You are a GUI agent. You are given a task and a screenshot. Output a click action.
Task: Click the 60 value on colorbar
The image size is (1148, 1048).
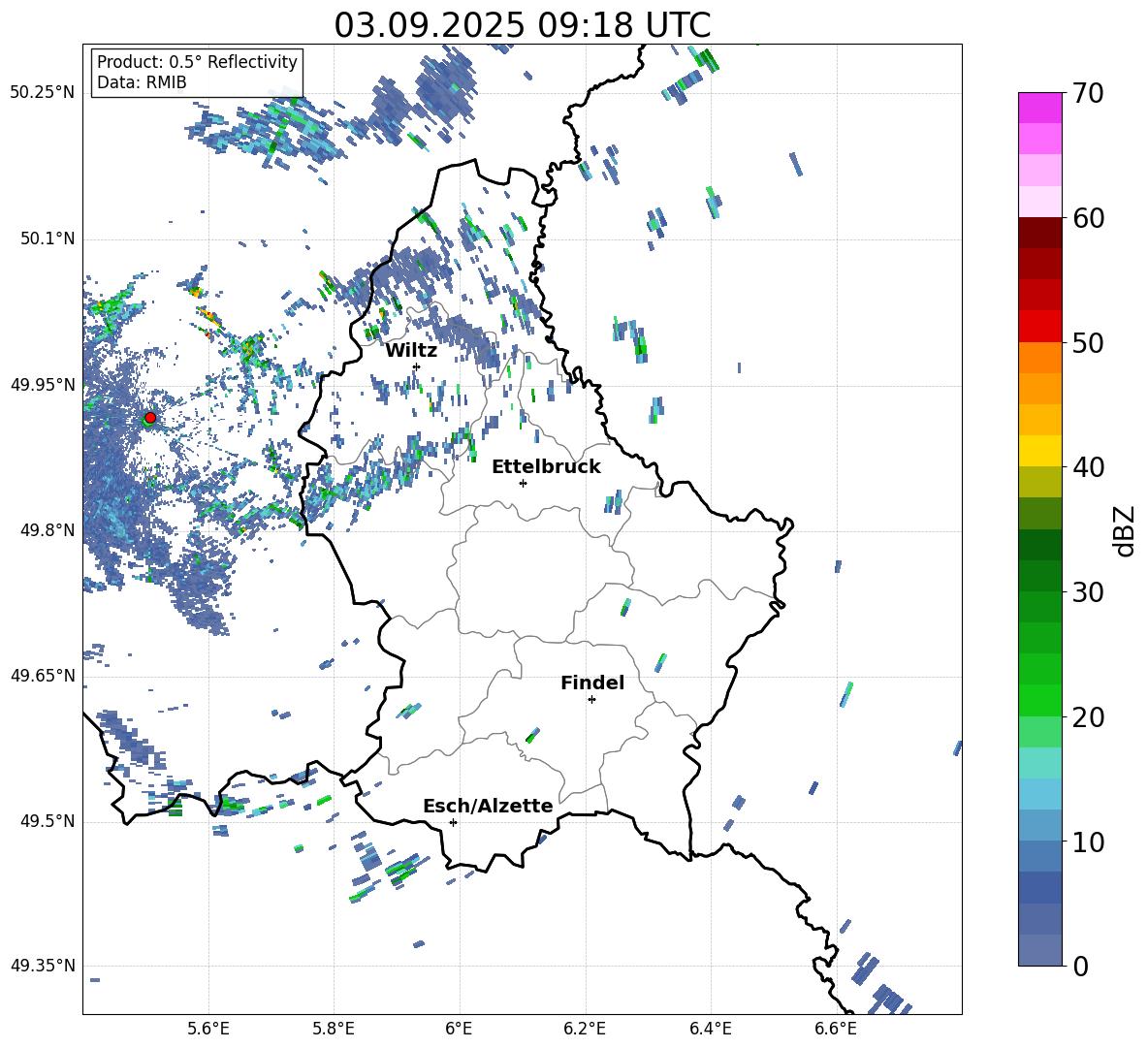click(x=1089, y=218)
